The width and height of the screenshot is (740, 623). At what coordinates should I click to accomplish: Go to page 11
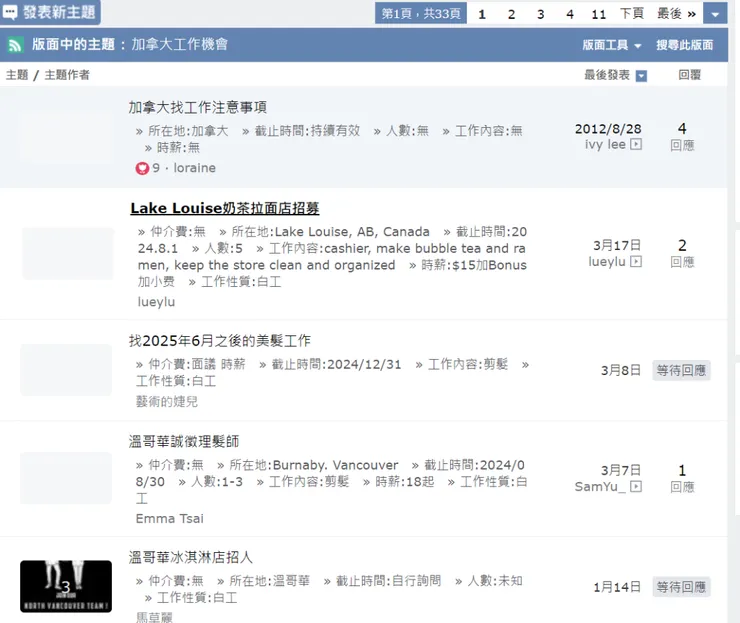click(598, 14)
